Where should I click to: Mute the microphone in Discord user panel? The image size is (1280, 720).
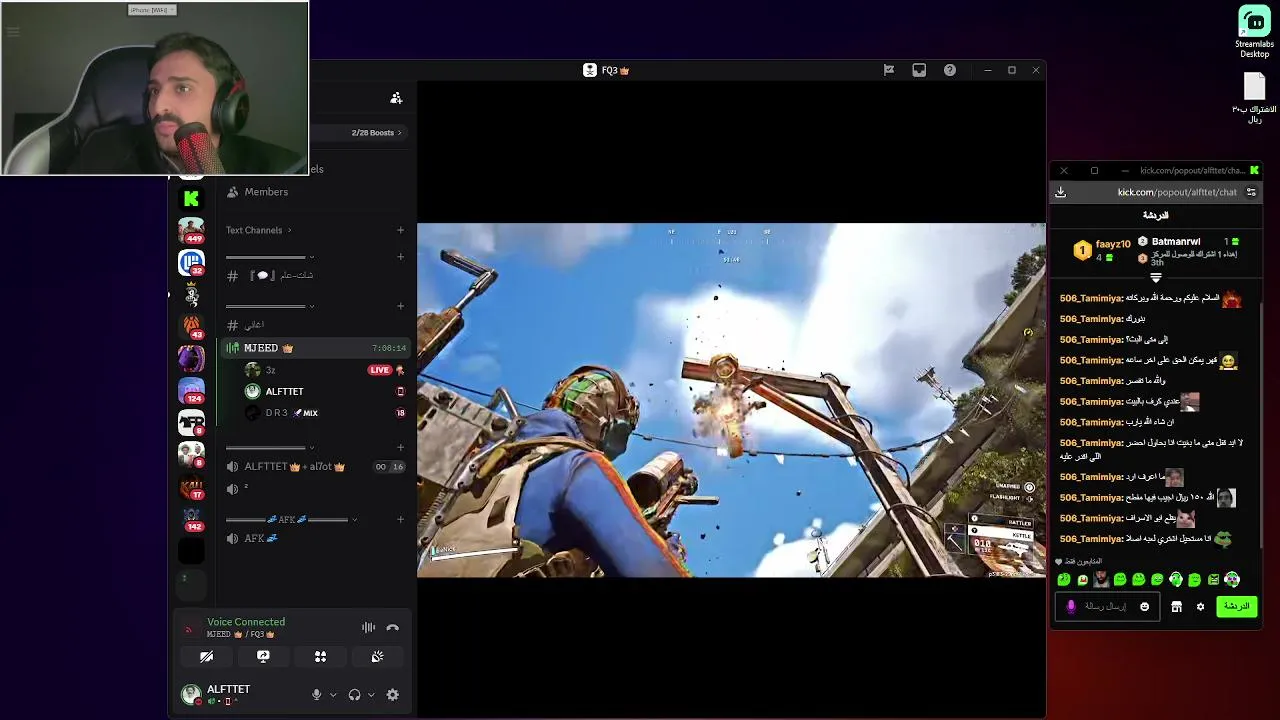click(x=317, y=695)
